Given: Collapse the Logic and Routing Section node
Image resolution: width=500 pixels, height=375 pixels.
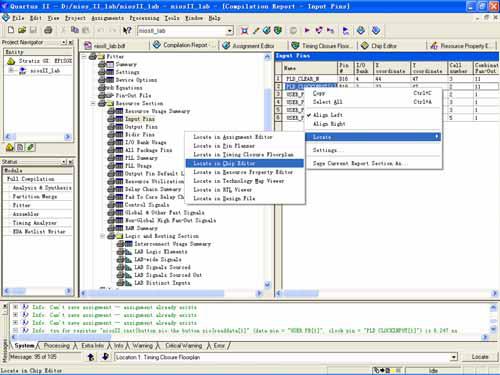Looking at the screenshot, I should [x=103, y=236].
